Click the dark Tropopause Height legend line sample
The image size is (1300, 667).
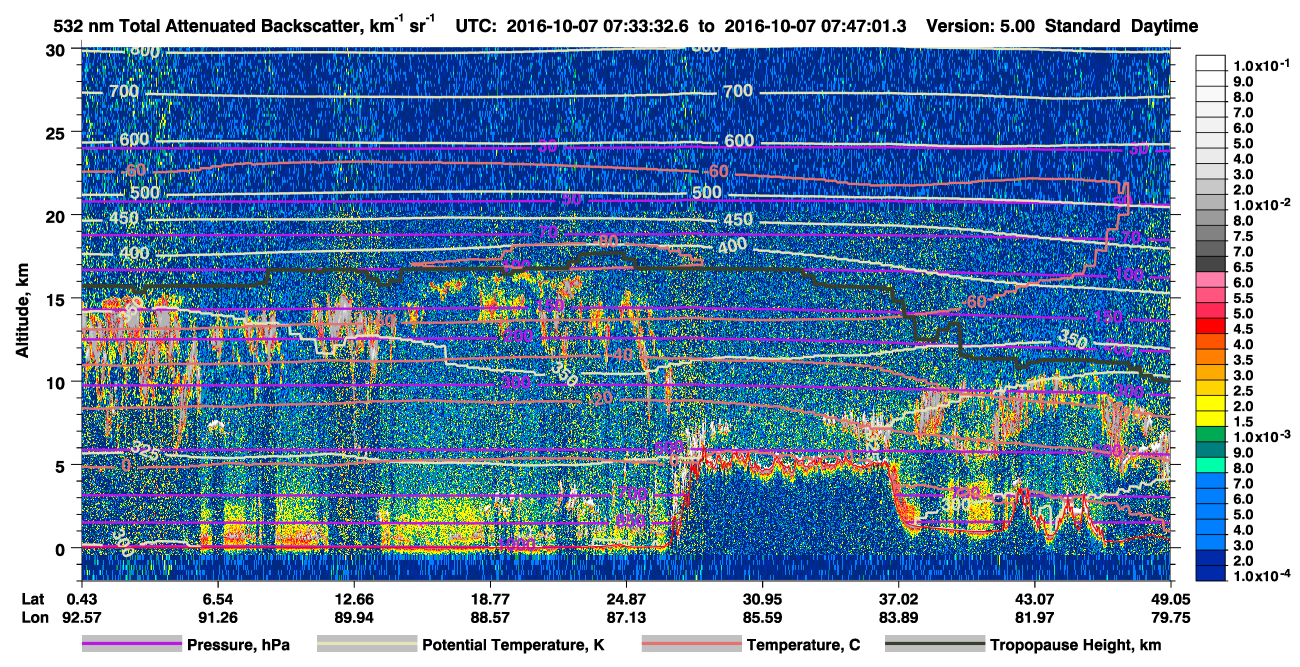point(934,645)
